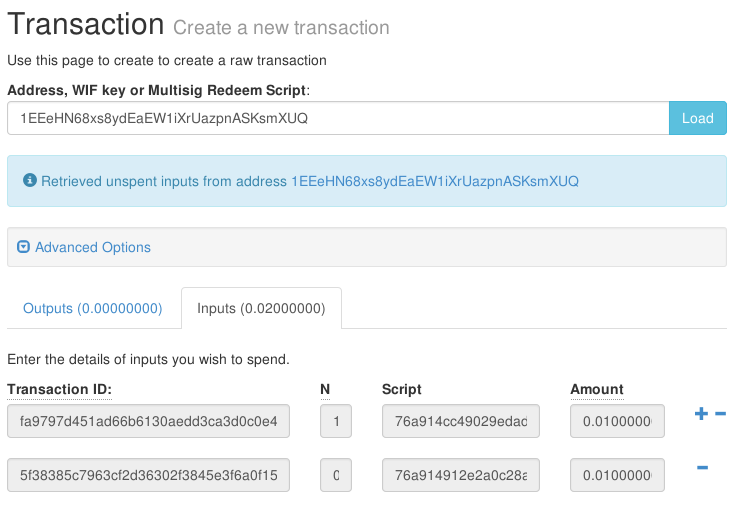Select the second row Script field
Image resolution: width=745 pixels, height=508 pixels.
tap(460, 475)
